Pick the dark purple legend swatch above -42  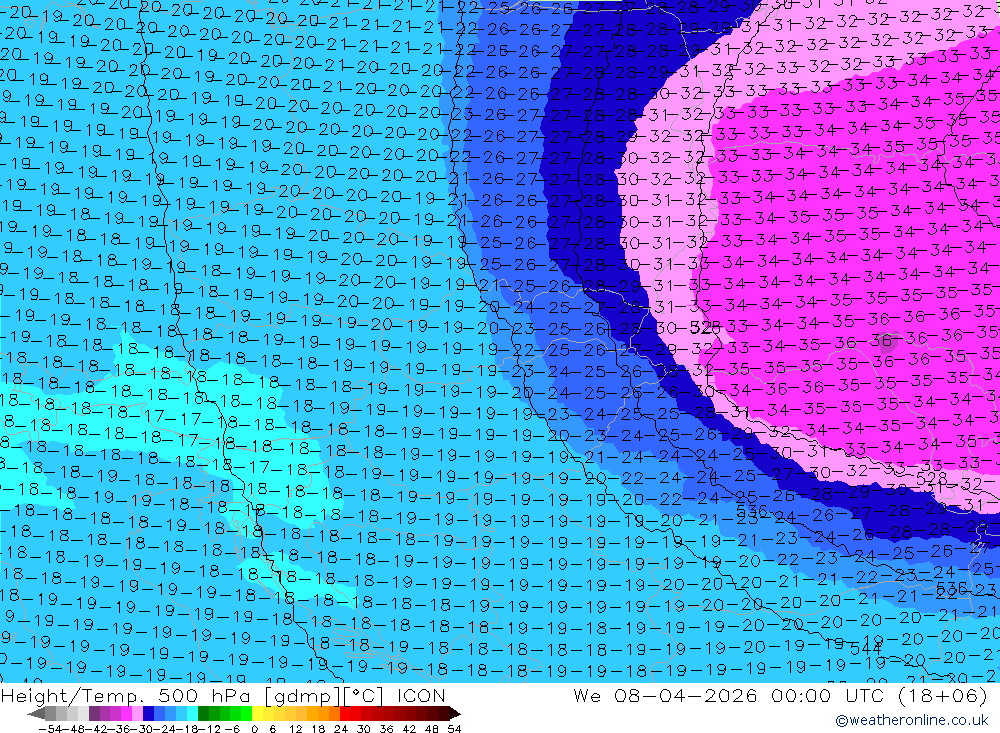pyautogui.click(x=94, y=714)
